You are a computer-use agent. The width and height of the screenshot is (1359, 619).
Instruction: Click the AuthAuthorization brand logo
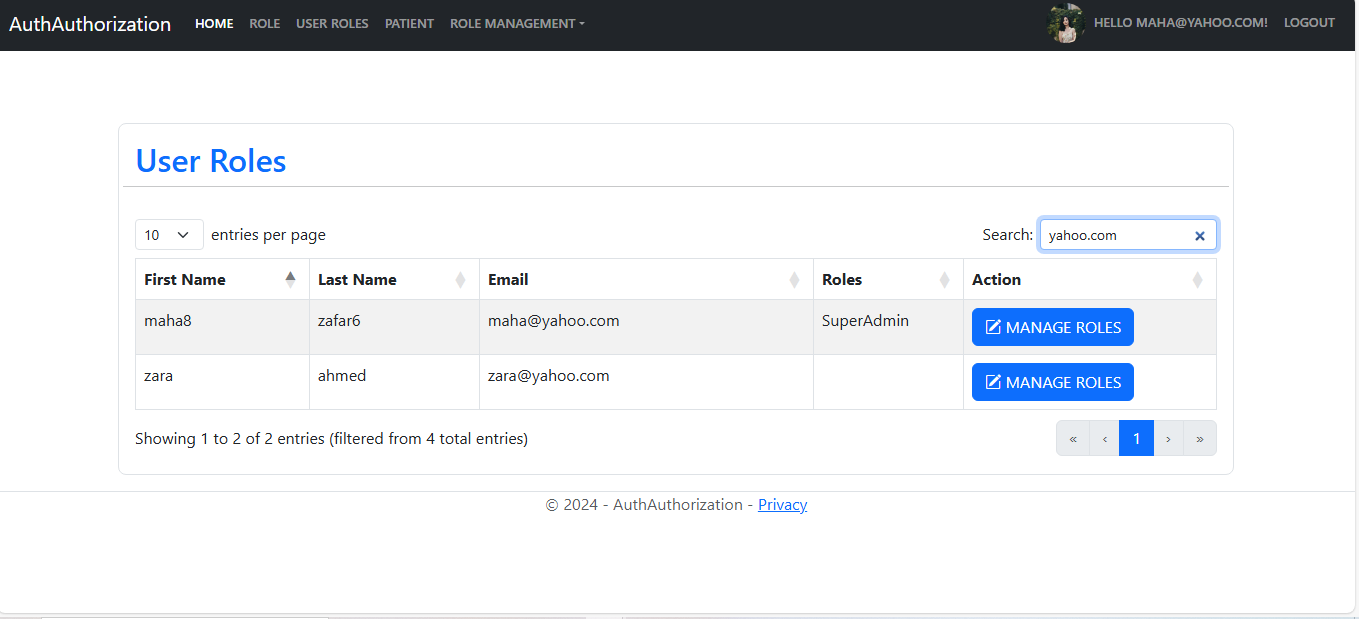click(x=90, y=24)
